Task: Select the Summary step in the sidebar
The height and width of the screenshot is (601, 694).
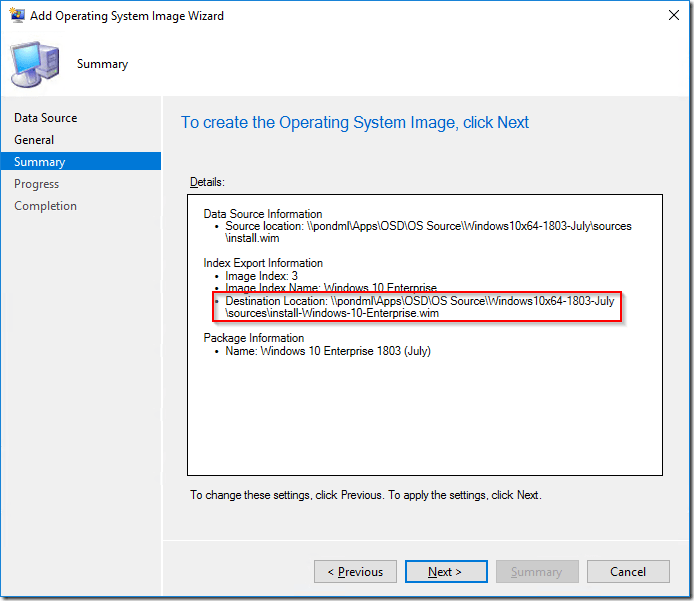Action: click(40, 162)
